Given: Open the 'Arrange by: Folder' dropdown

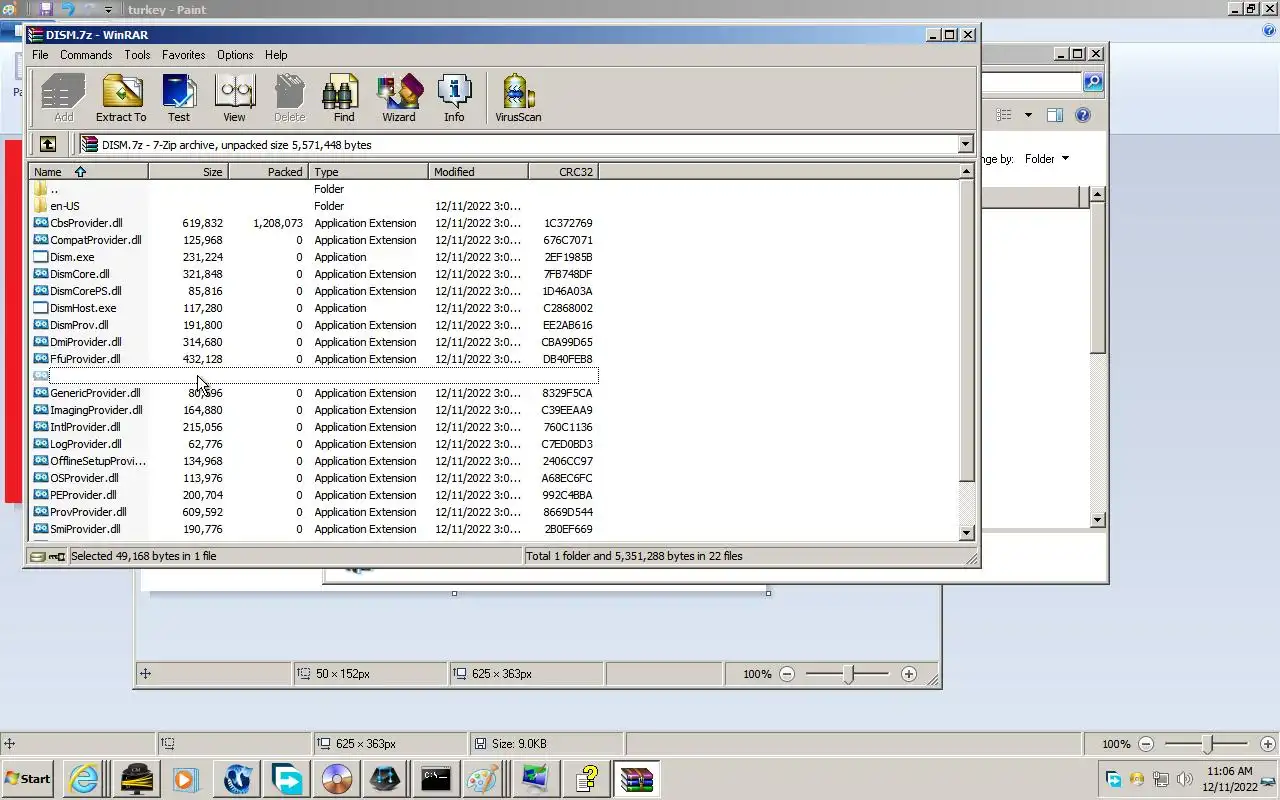Looking at the screenshot, I should [1046, 158].
